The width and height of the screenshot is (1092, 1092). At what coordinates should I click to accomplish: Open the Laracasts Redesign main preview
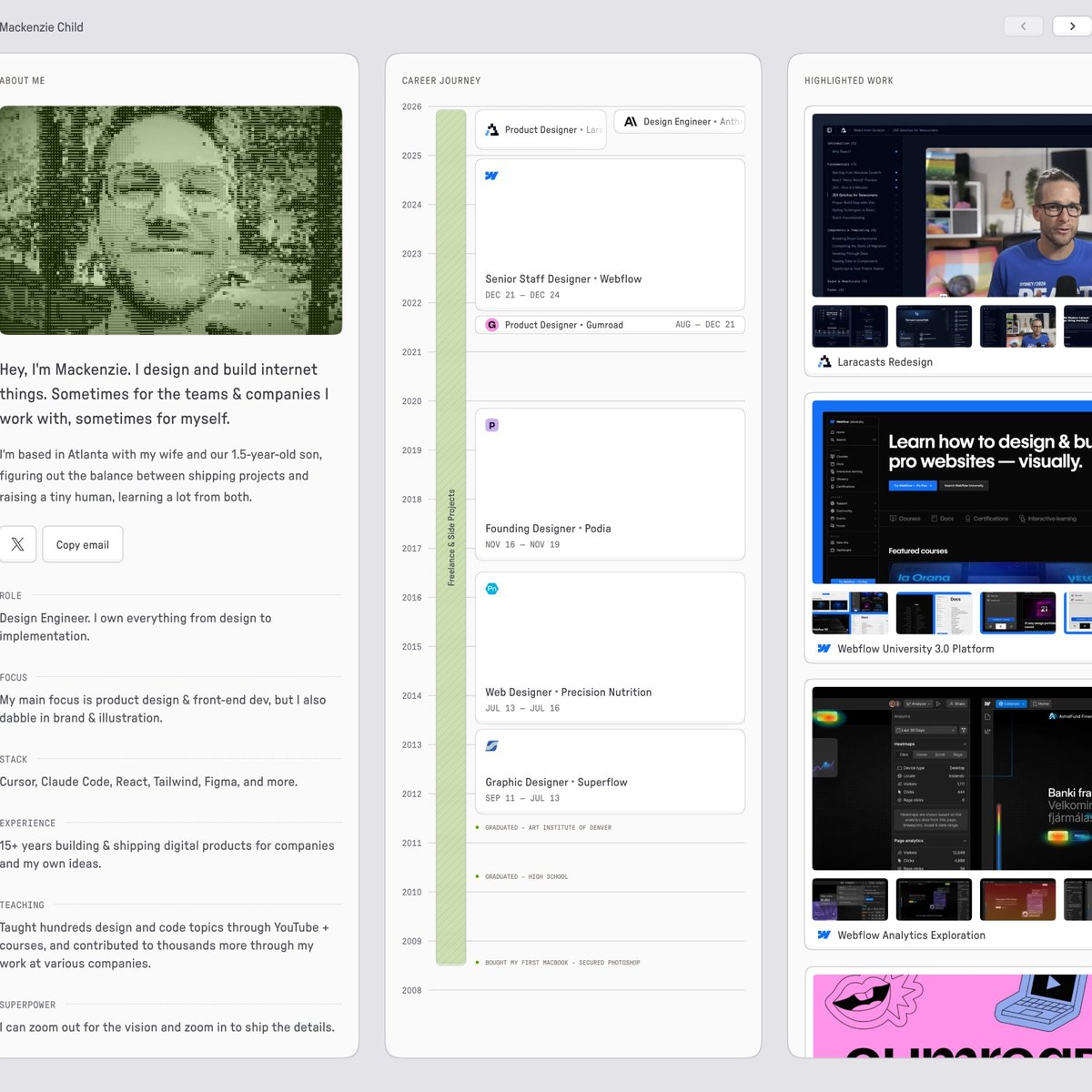[951, 206]
